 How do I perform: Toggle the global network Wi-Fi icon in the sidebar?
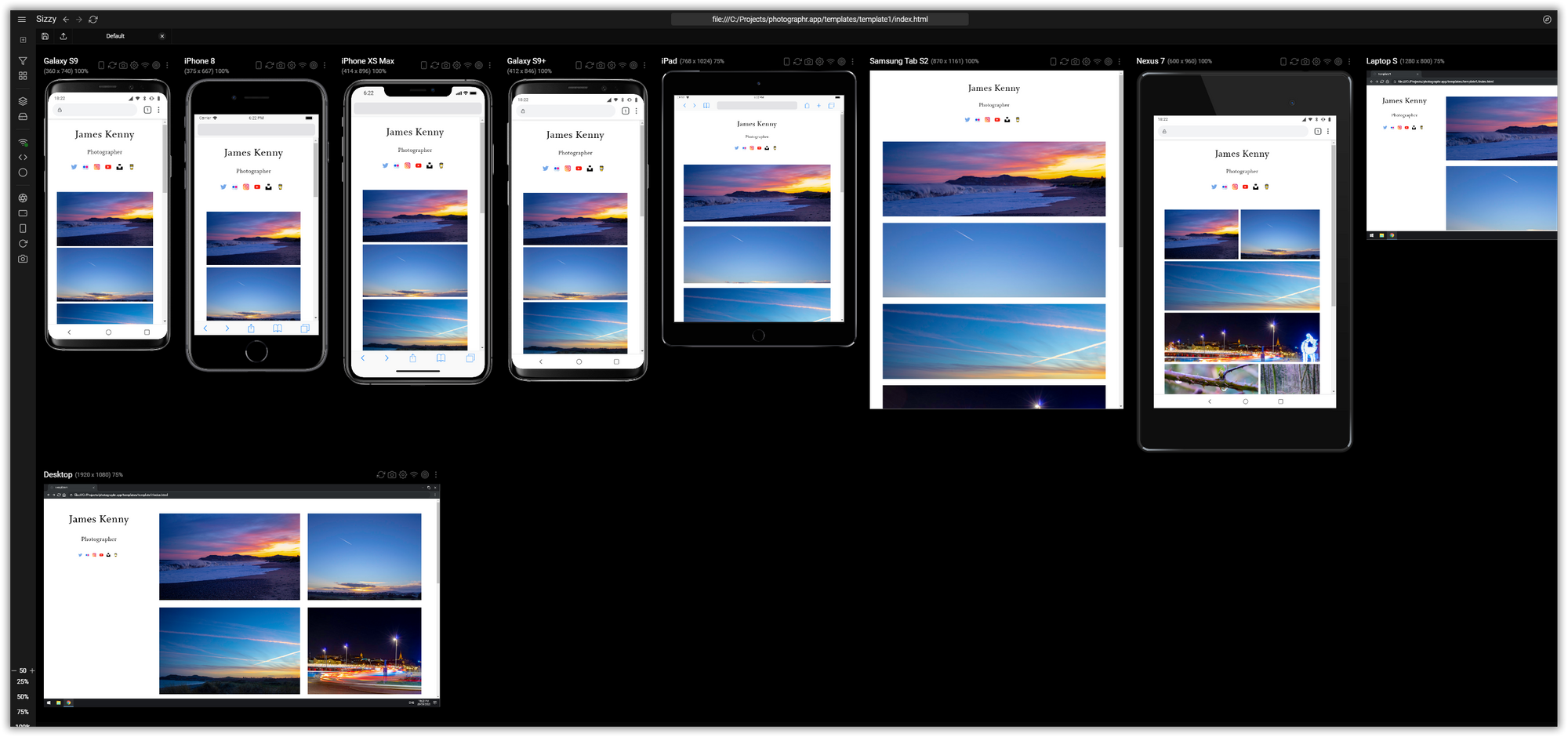click(23, 143)
